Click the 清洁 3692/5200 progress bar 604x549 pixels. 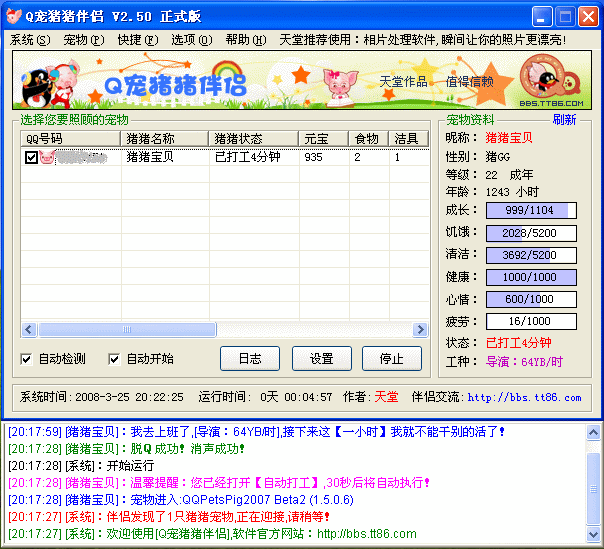tap(531, 255)
